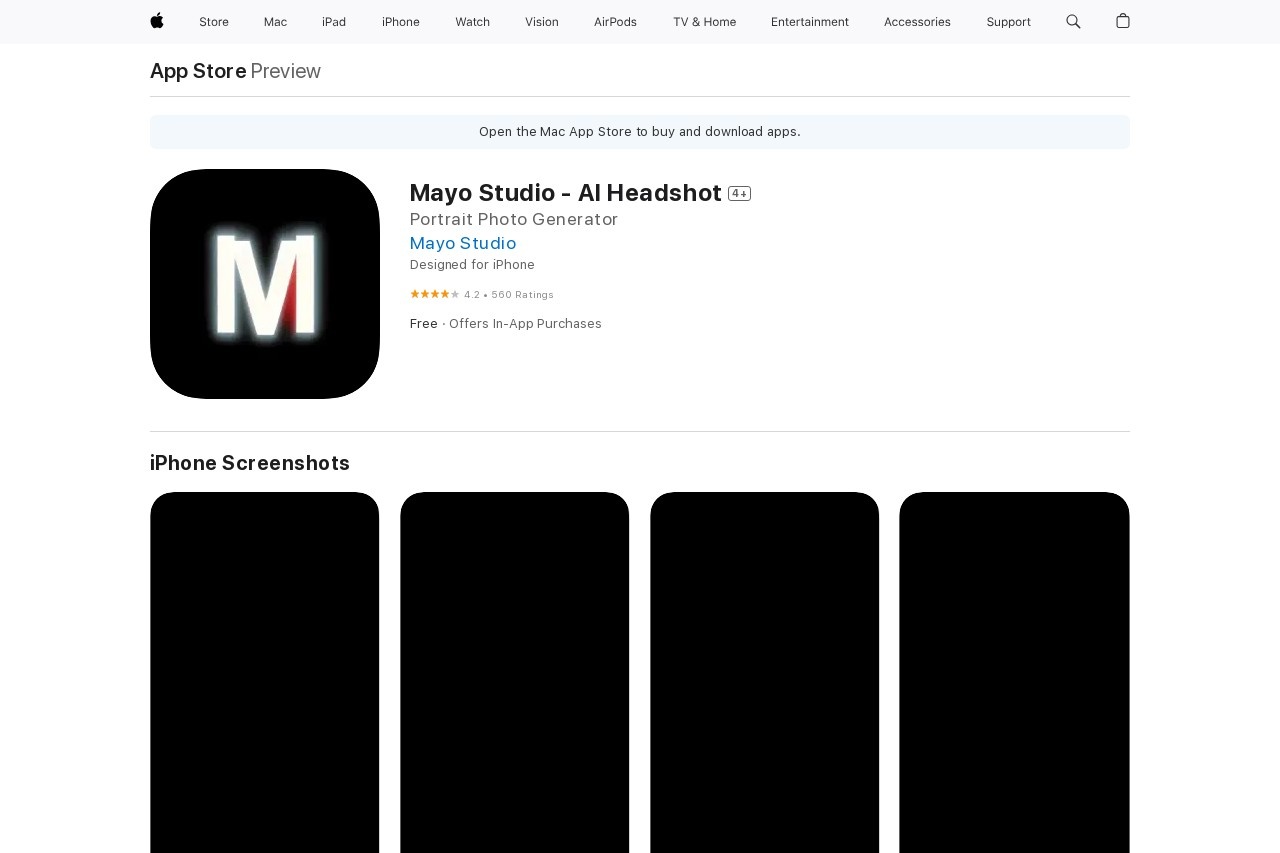Open the AirPods menu
1280x853 pixels.
click(x=615, y=22)
